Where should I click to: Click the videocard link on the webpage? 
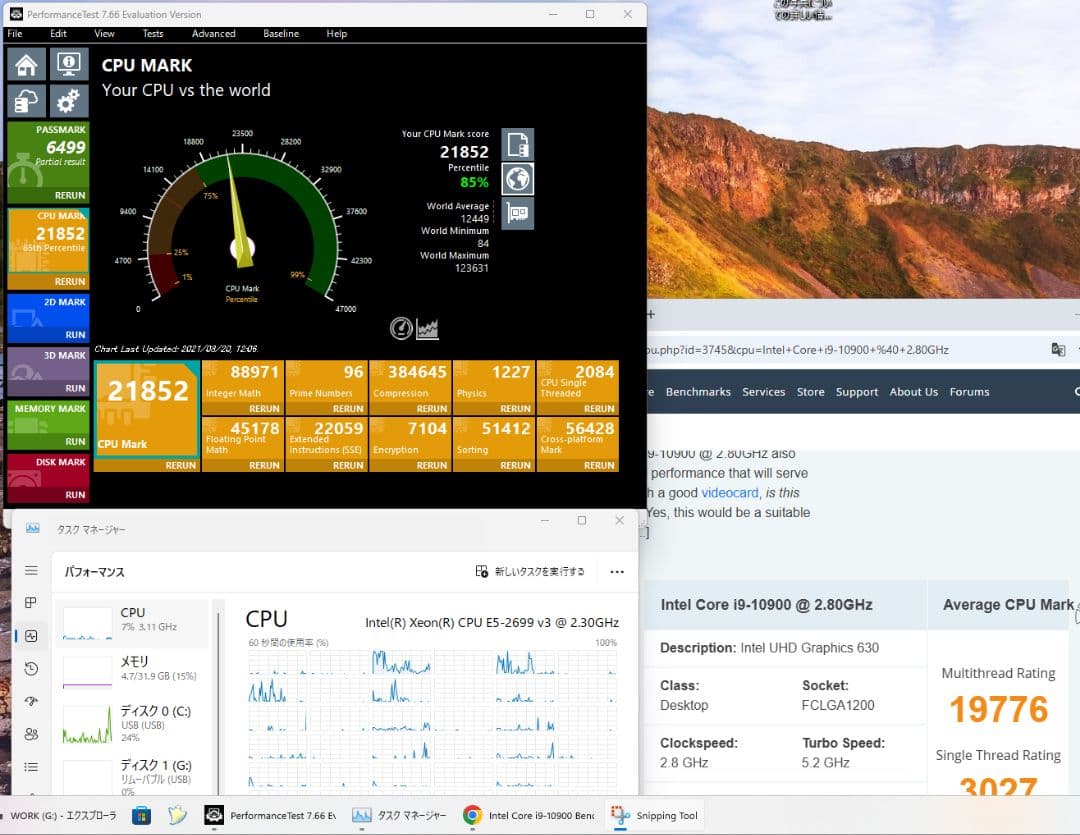tap(730, 492)
